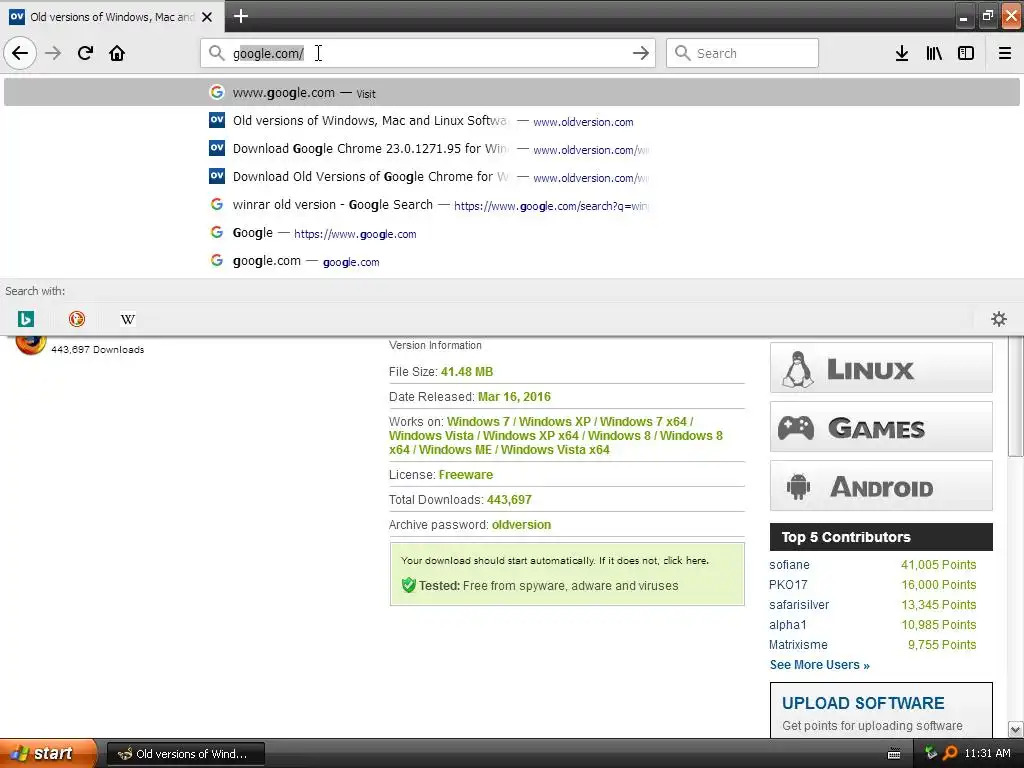
Task: Click the orange magnifier tray icon
Action: [x=950, y=753]
